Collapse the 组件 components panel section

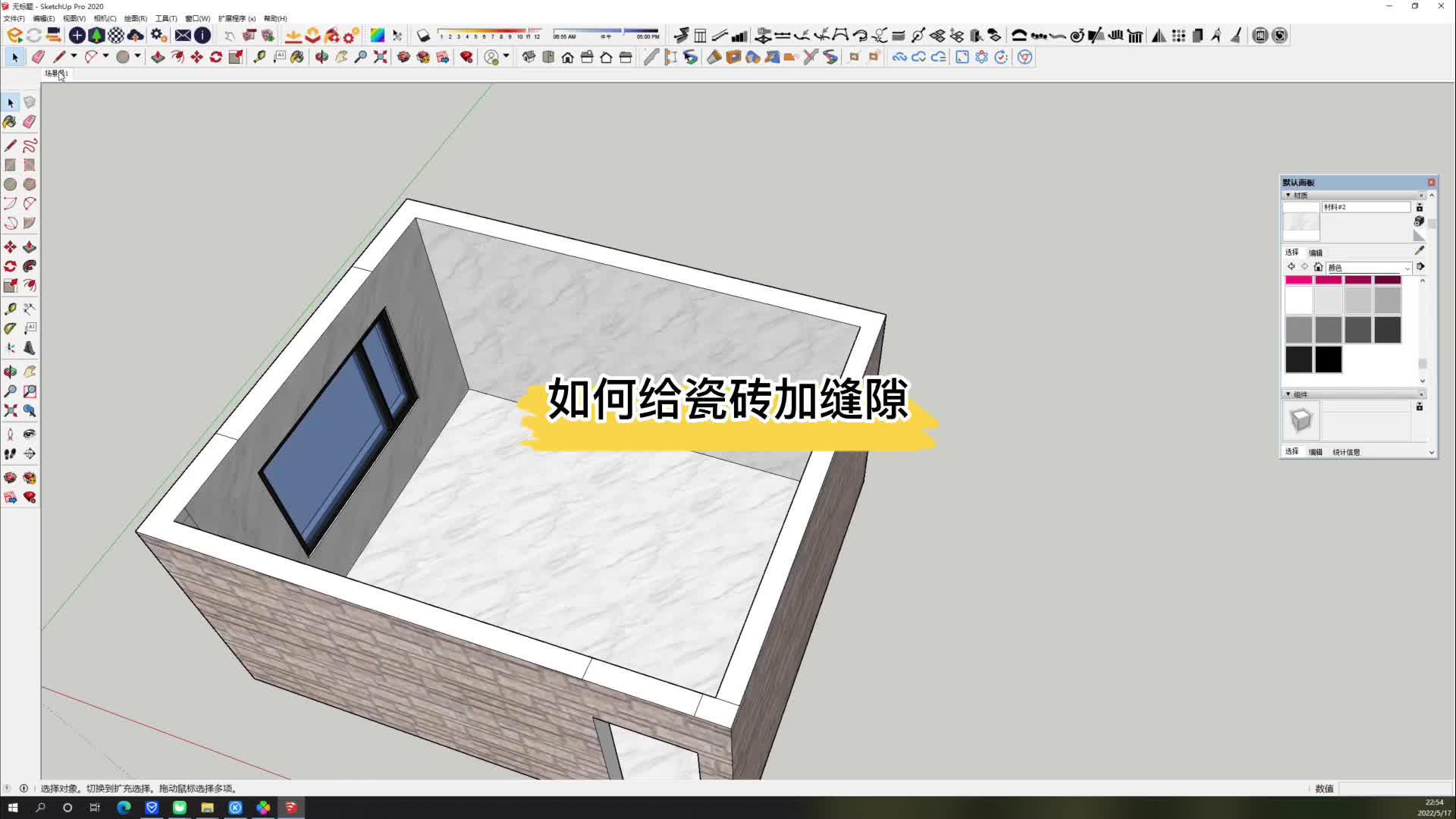1288,394
